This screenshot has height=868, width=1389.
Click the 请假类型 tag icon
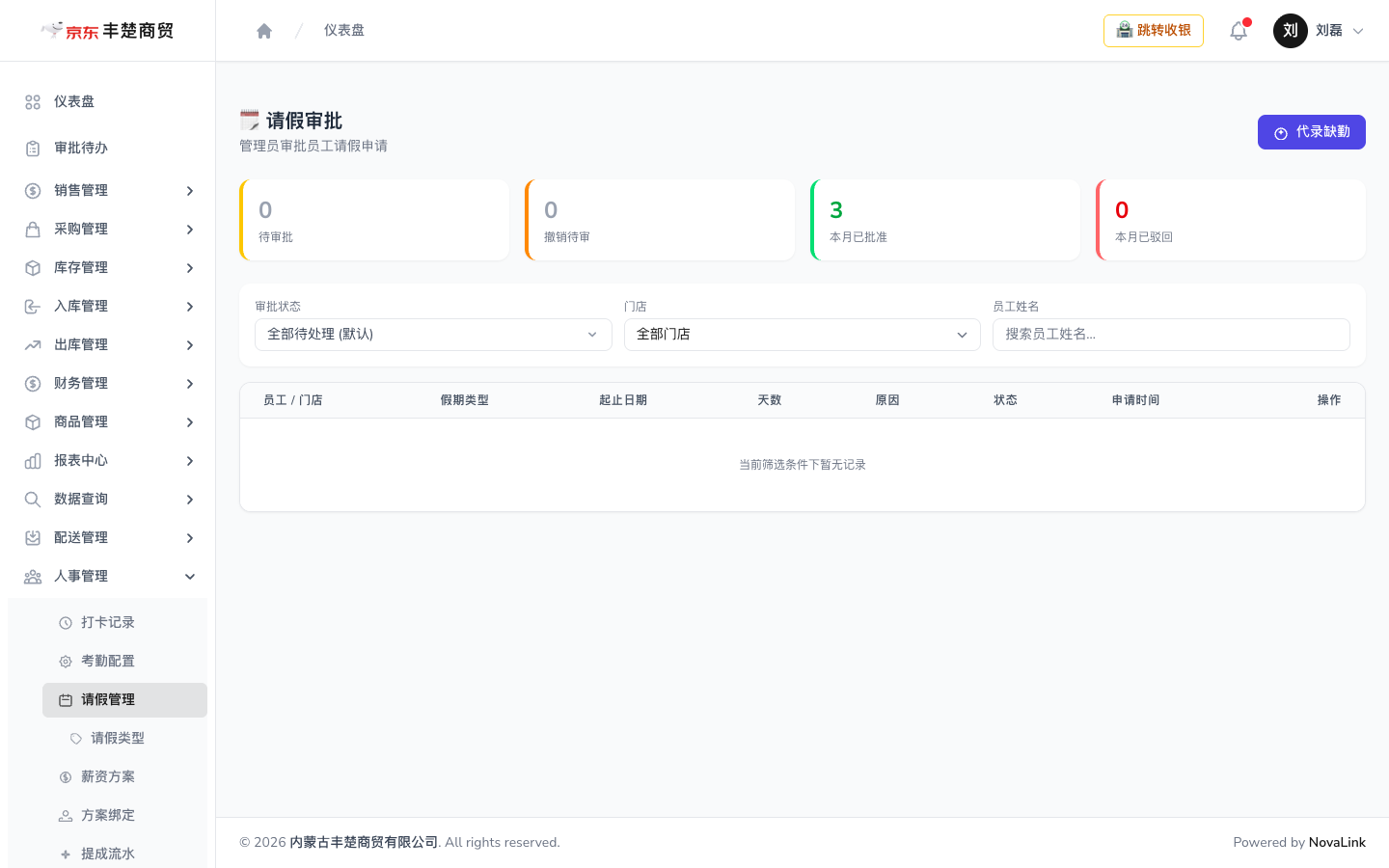tap(76, 739)
